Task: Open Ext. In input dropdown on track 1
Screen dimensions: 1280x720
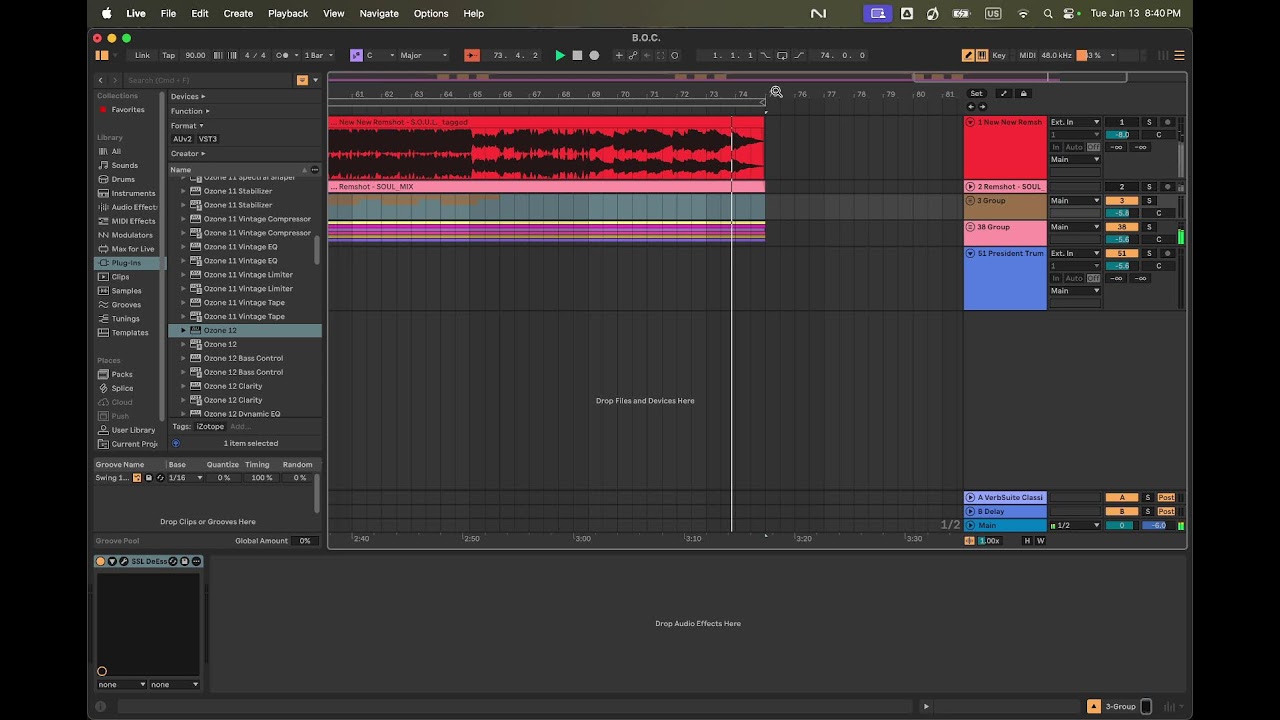Action: pos(1075,122)
